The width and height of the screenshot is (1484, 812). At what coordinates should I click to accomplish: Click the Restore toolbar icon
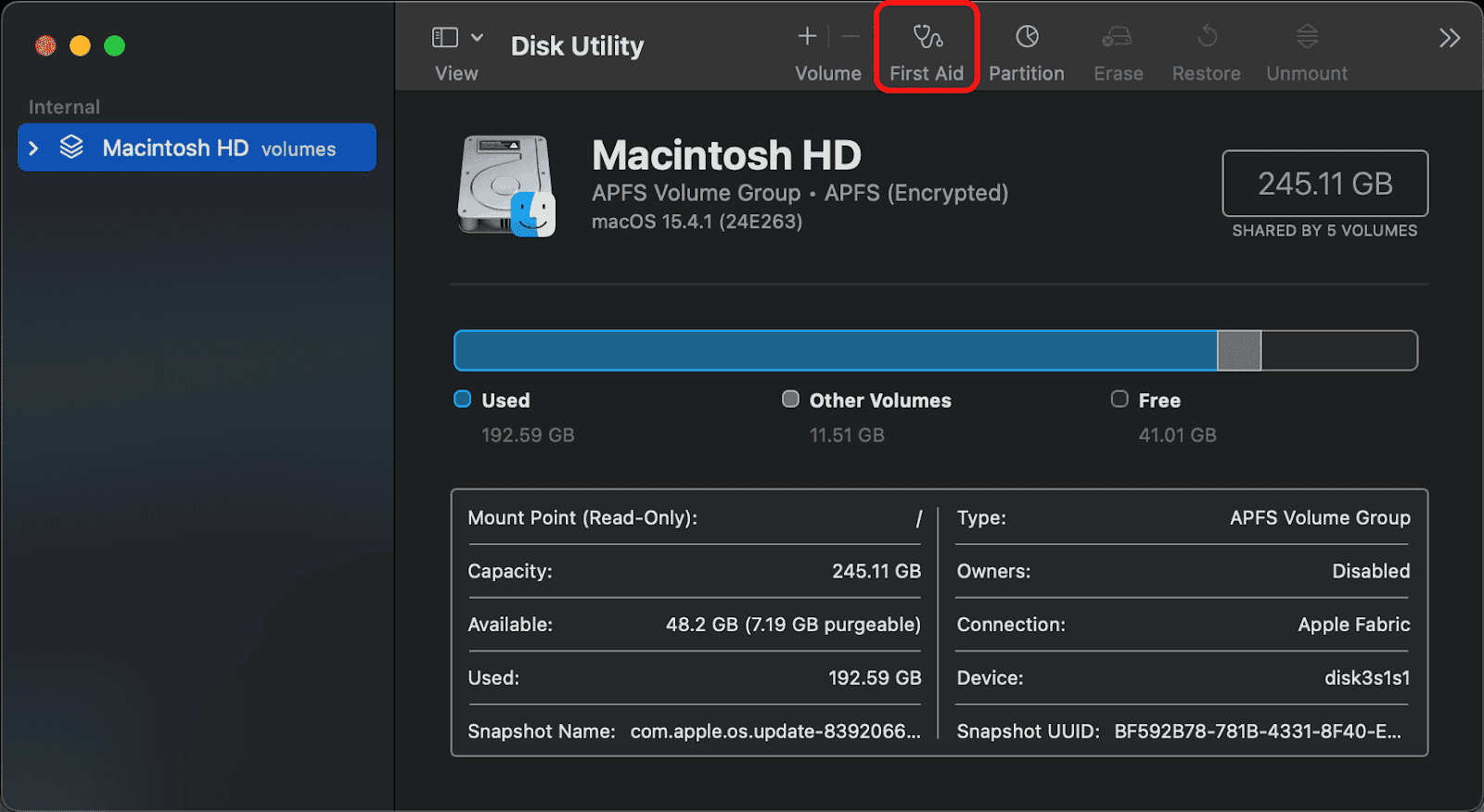[x=1206, y=38]
